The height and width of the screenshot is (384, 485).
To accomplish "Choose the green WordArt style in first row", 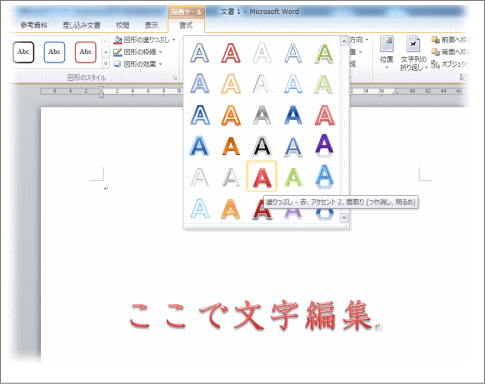I will click(x=324, y=53).
